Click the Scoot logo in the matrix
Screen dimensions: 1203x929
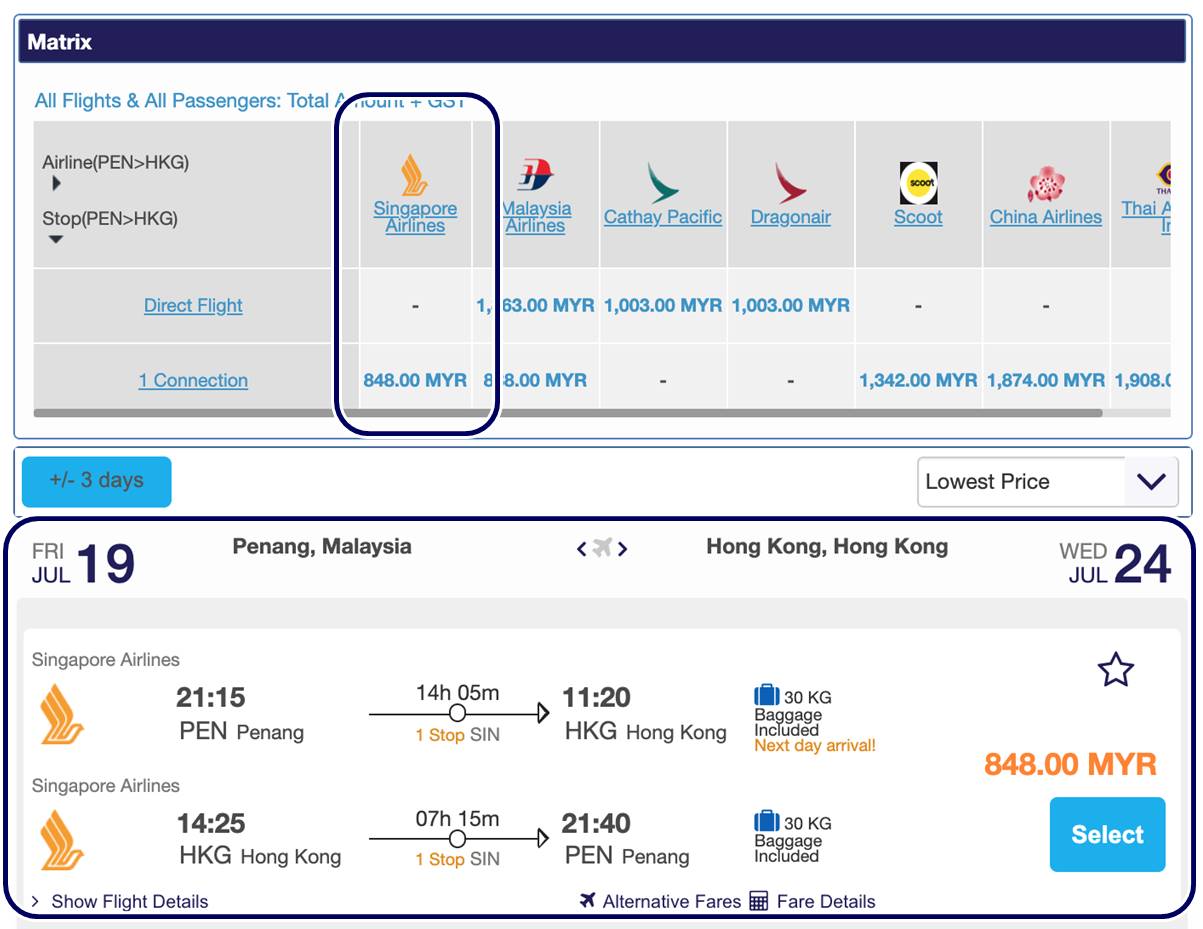point(918,182)
